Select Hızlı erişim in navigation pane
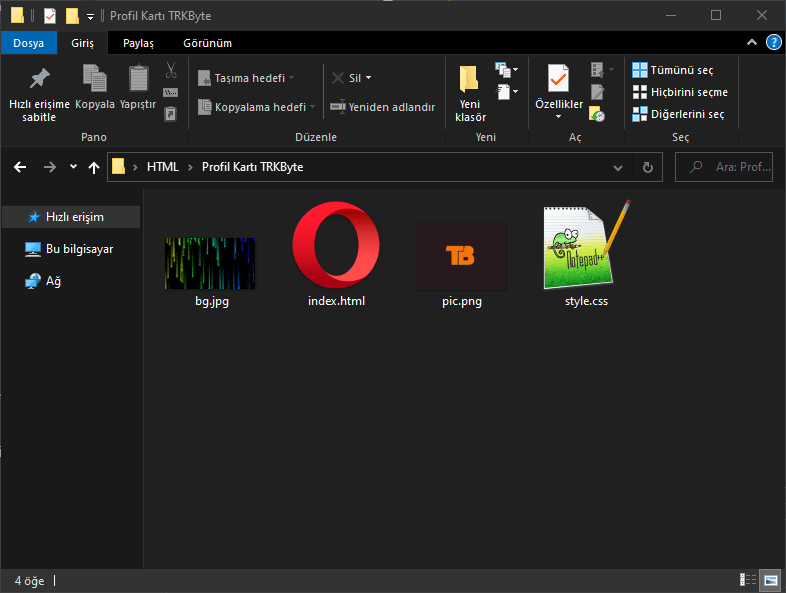786x593 pixels. pos(71,217)
